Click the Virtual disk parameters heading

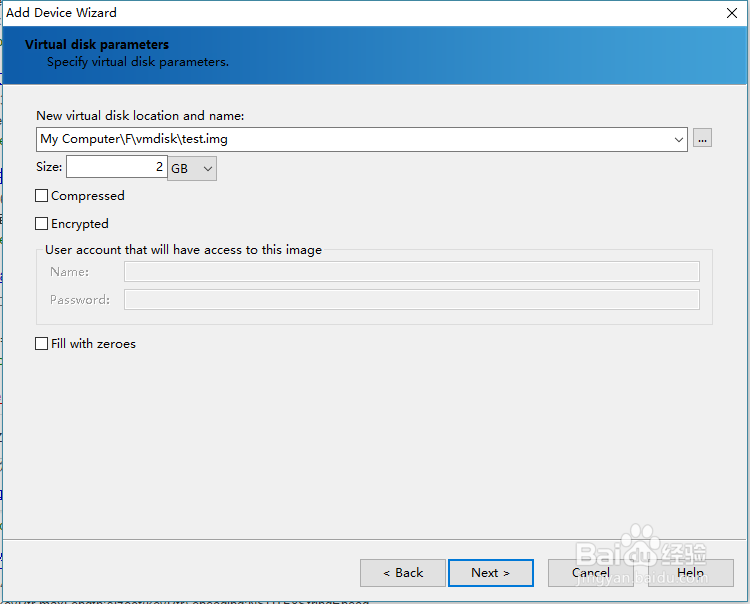pos(97,45)
